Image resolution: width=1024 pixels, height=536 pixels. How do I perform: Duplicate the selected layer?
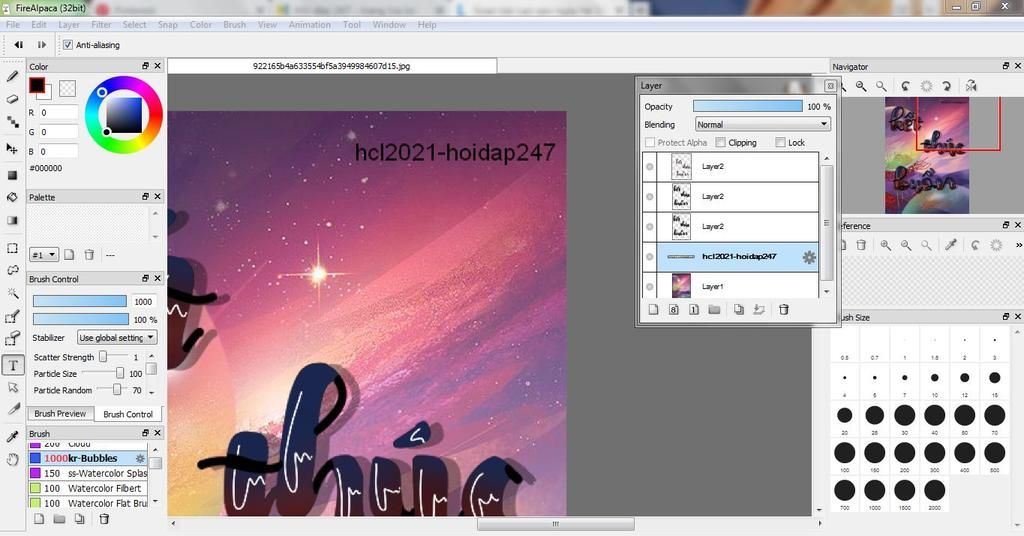739,309
